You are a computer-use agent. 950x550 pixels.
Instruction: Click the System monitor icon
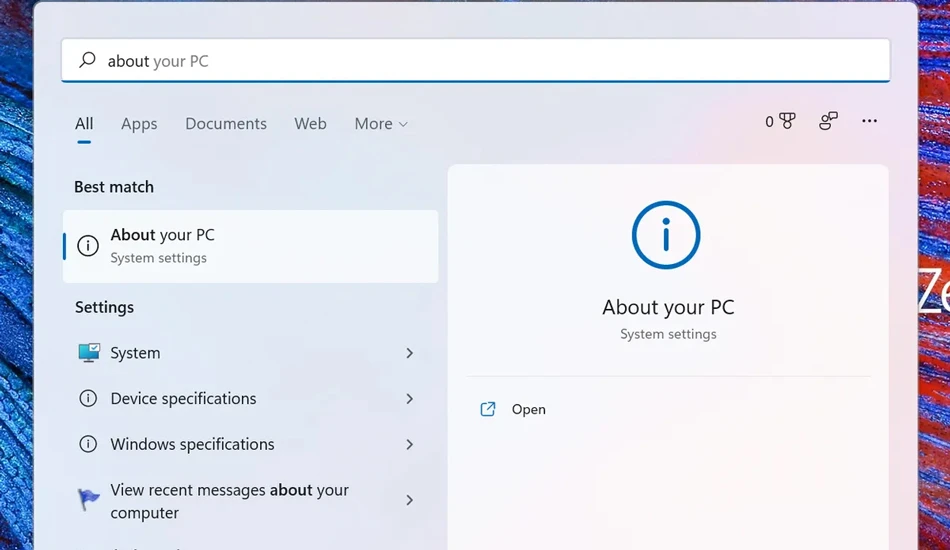point(89,353)
